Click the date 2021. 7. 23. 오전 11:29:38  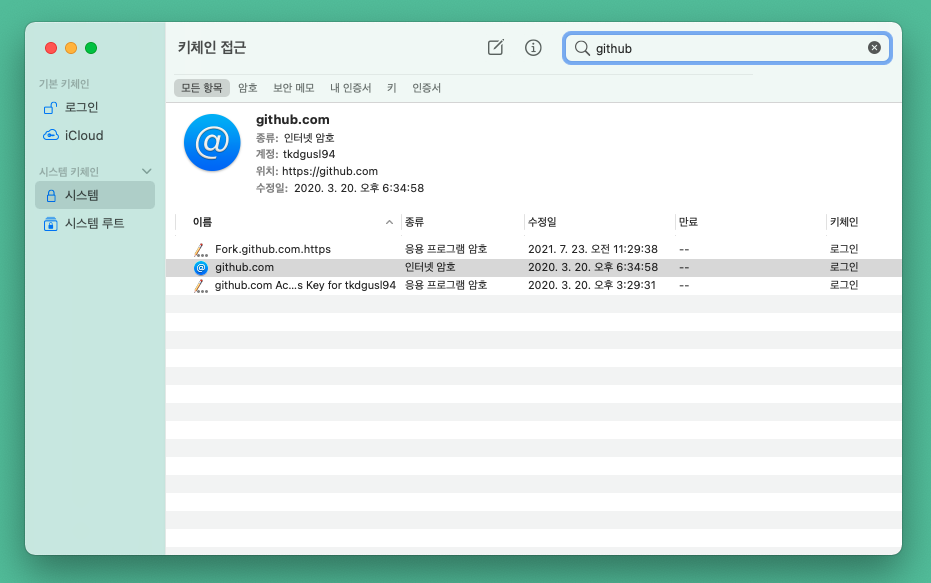(593, 249)
